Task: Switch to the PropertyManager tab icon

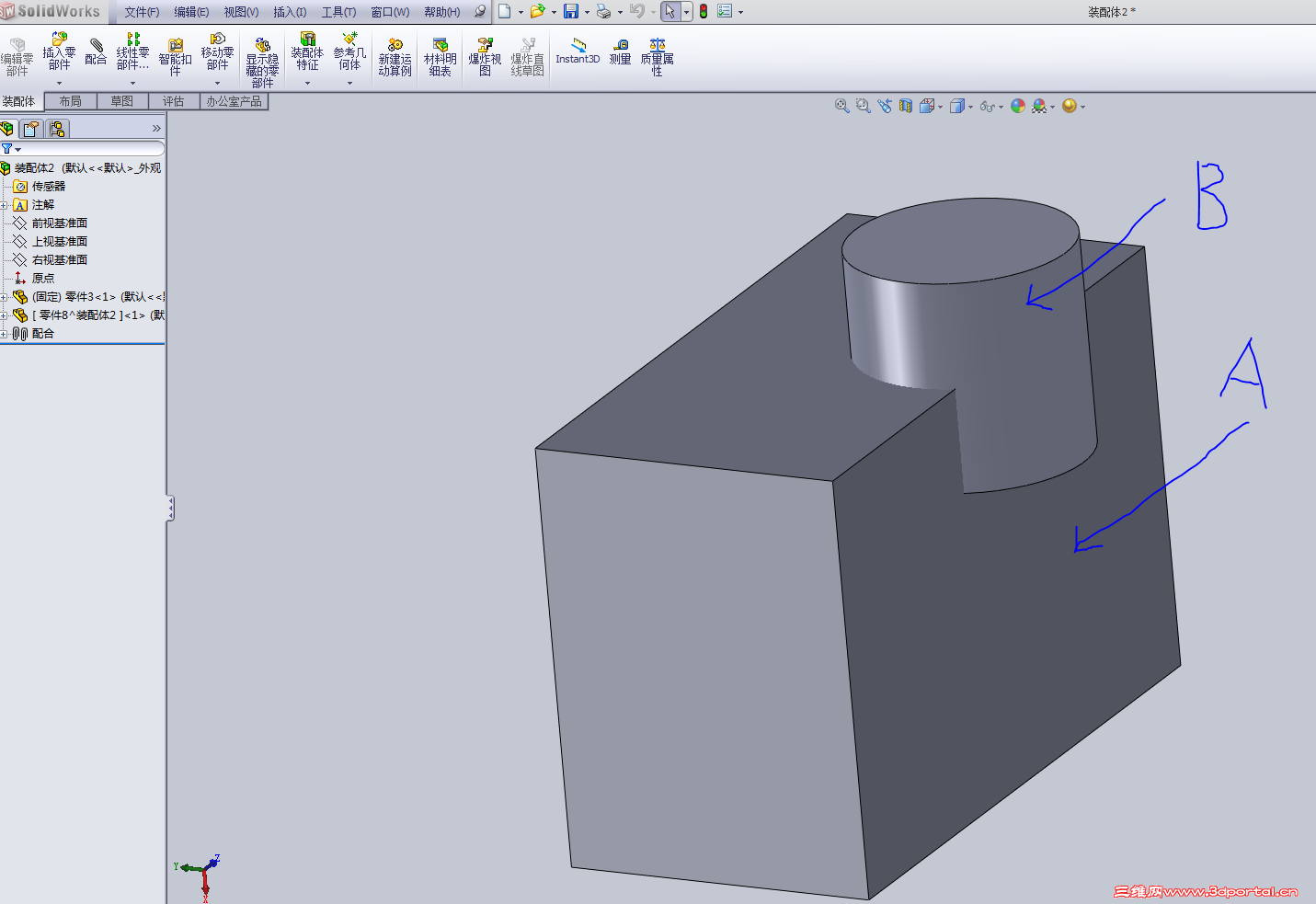Action: point(31,129)
